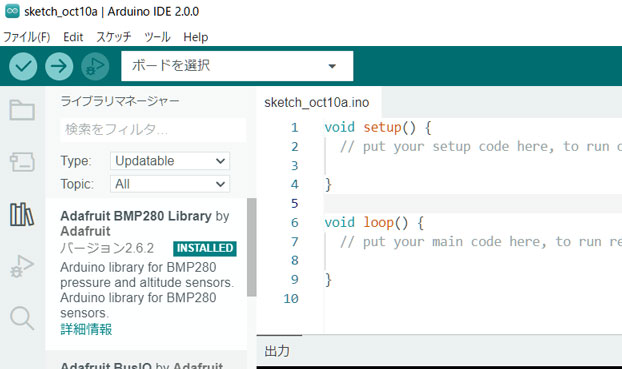Image resolution: width=622 pixels, height=369 pixels.
Task: Open the Search magnifier in the sidebar
Action: tap(22, 318)
